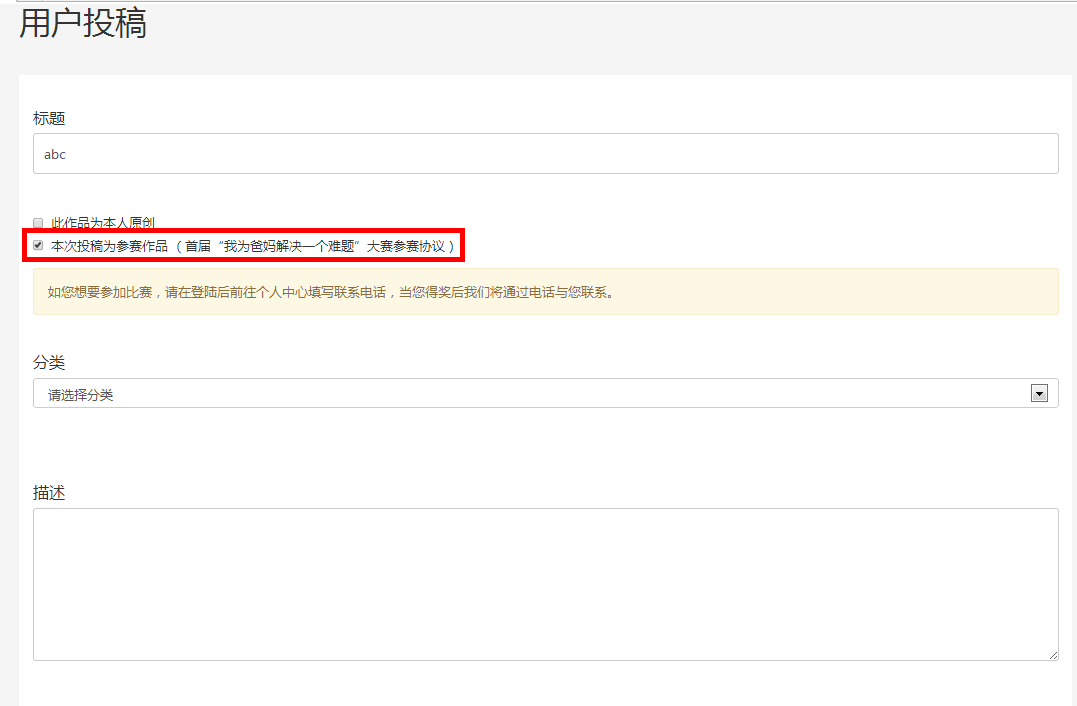This screenshot has height=706, width=1077.
Task: Click the 描述 field label
Action: click(x=49, y=492)
